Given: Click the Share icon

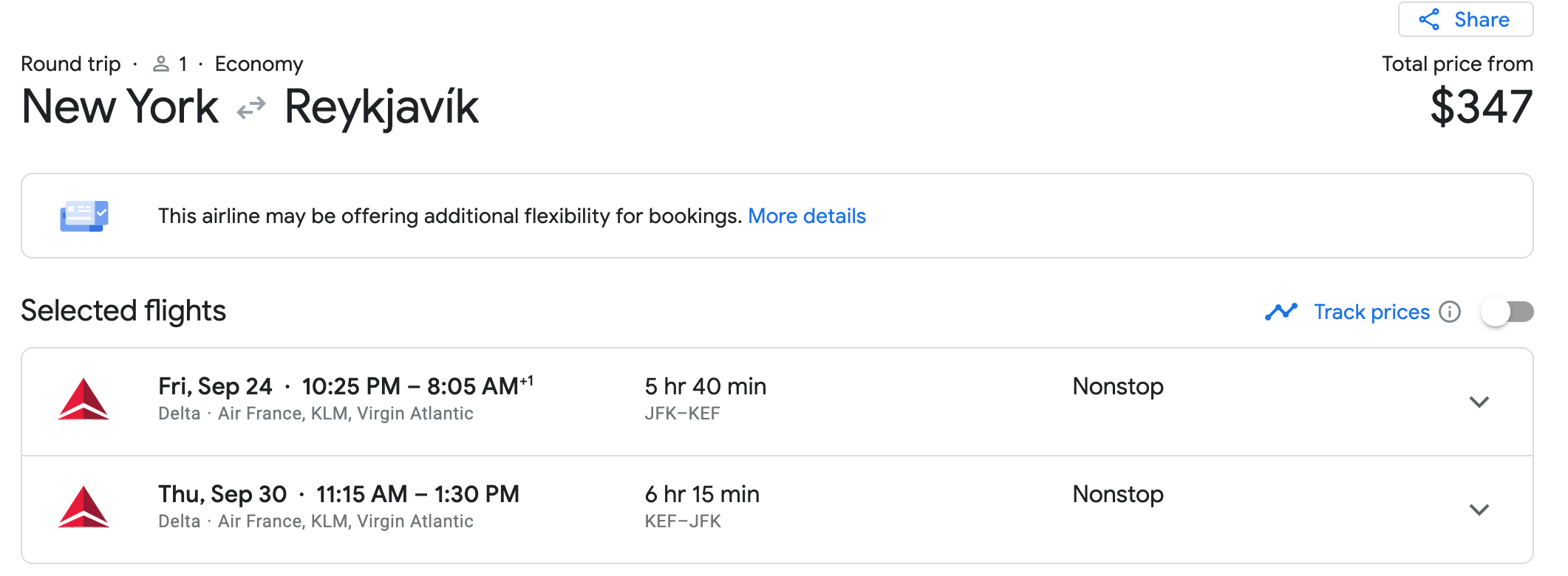Looking at the screenshot, I should 1429,20.
